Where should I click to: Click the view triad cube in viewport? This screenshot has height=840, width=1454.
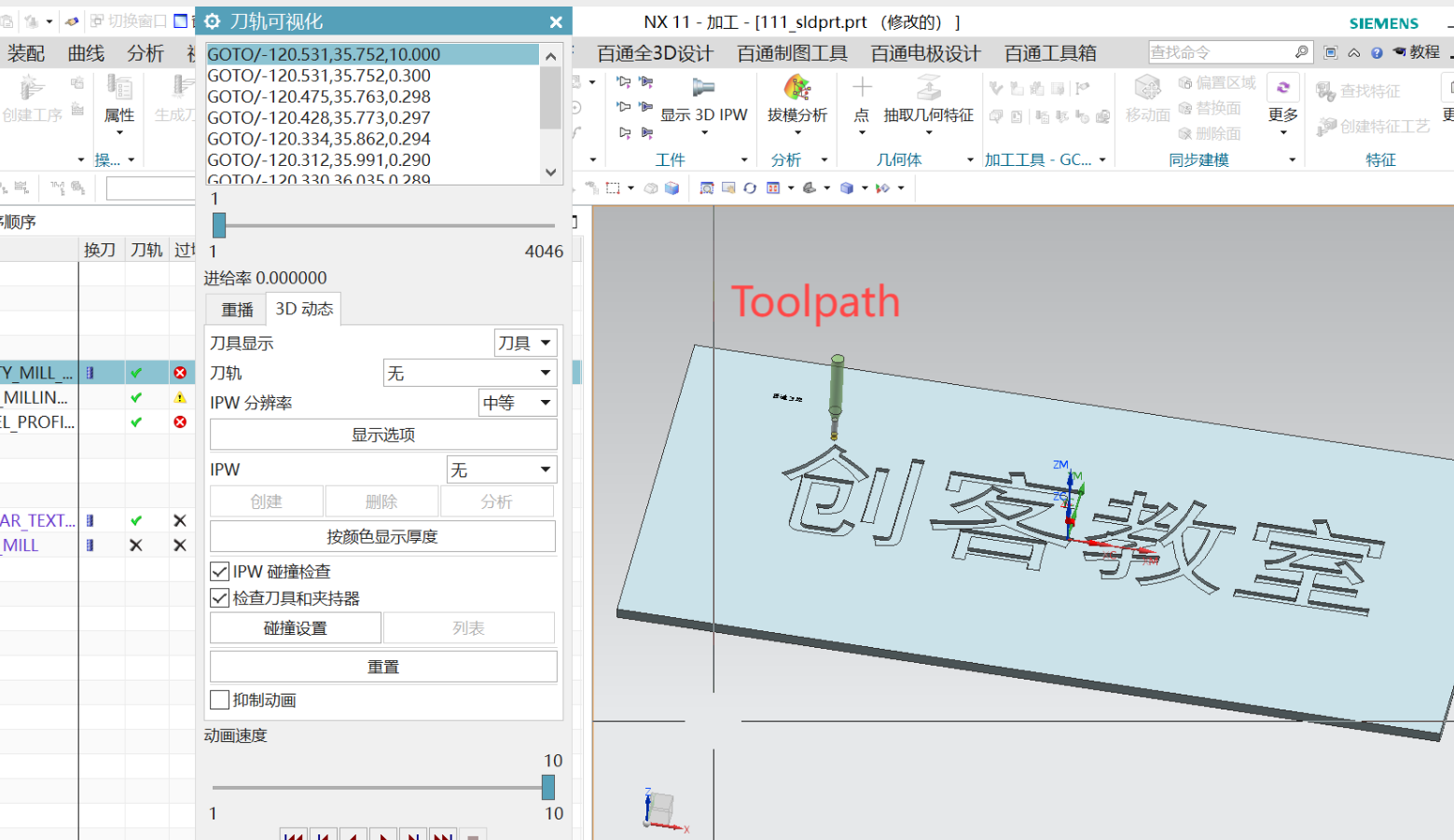click(660, 809)
